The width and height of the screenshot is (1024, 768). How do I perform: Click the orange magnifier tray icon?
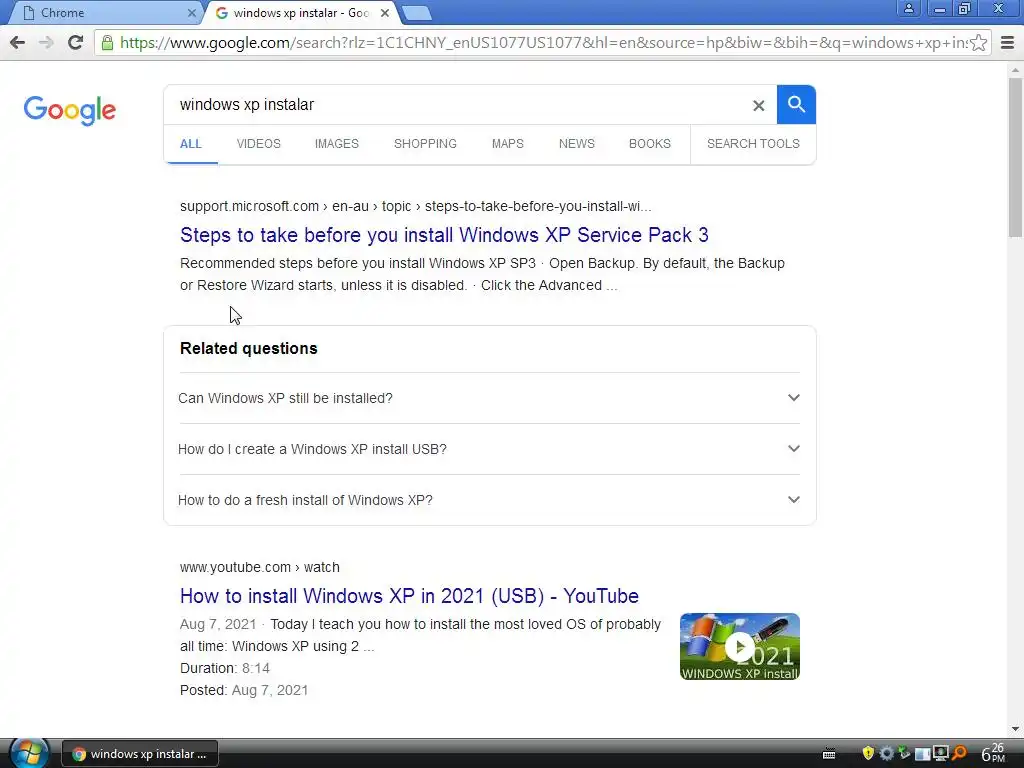959,754
